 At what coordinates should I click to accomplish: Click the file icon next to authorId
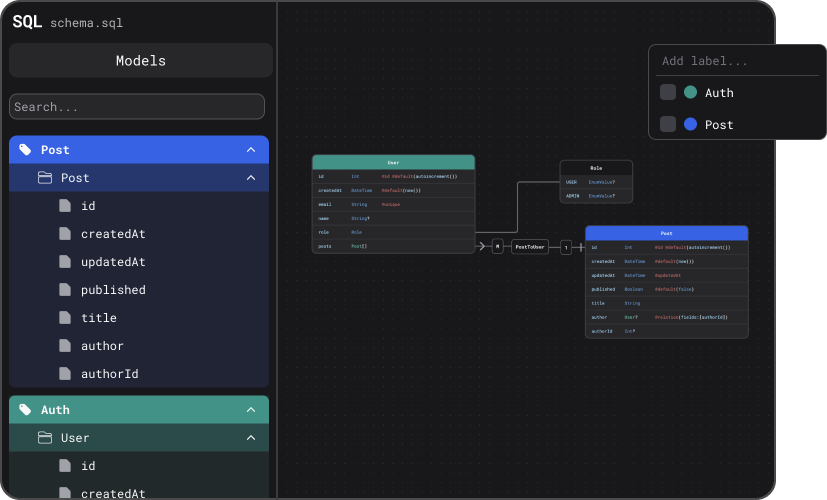pos(65,373)
